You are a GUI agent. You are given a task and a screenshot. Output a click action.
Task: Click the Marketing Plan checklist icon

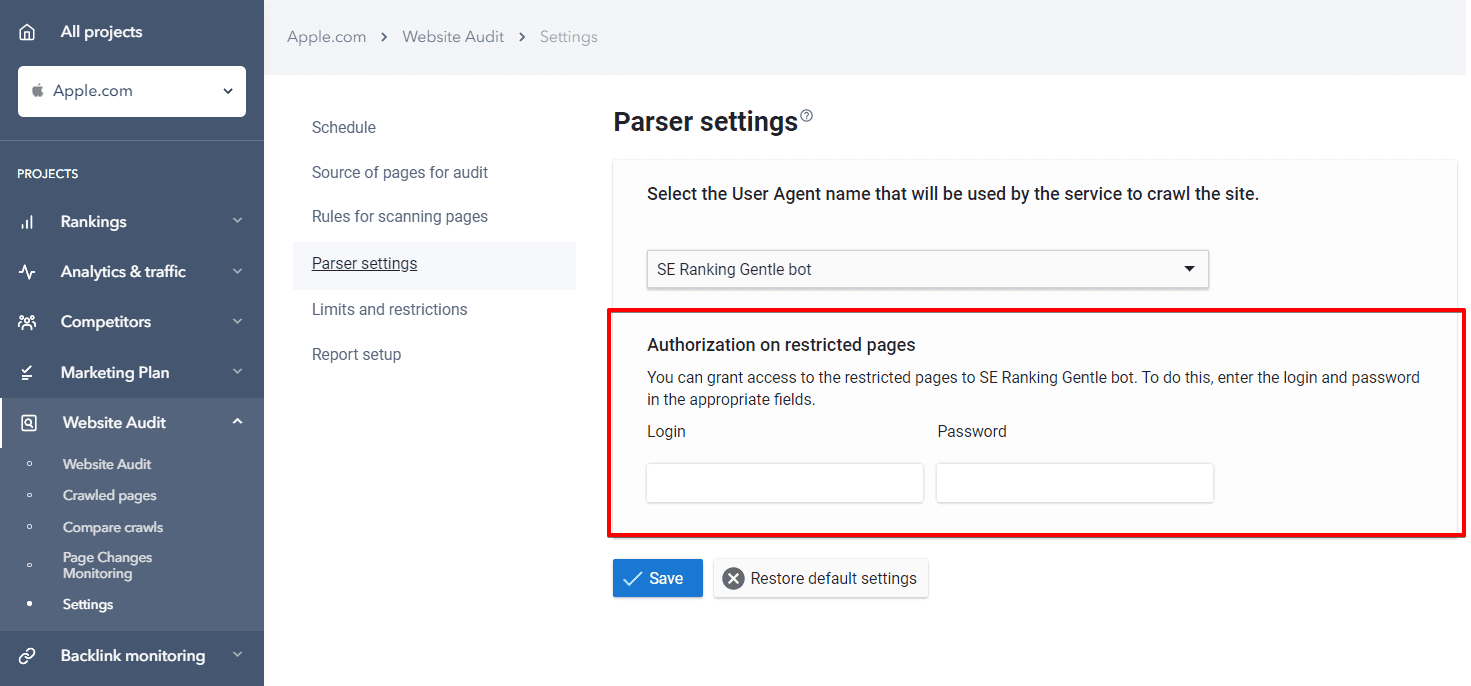pyautogui.click(x=27, y=372)
